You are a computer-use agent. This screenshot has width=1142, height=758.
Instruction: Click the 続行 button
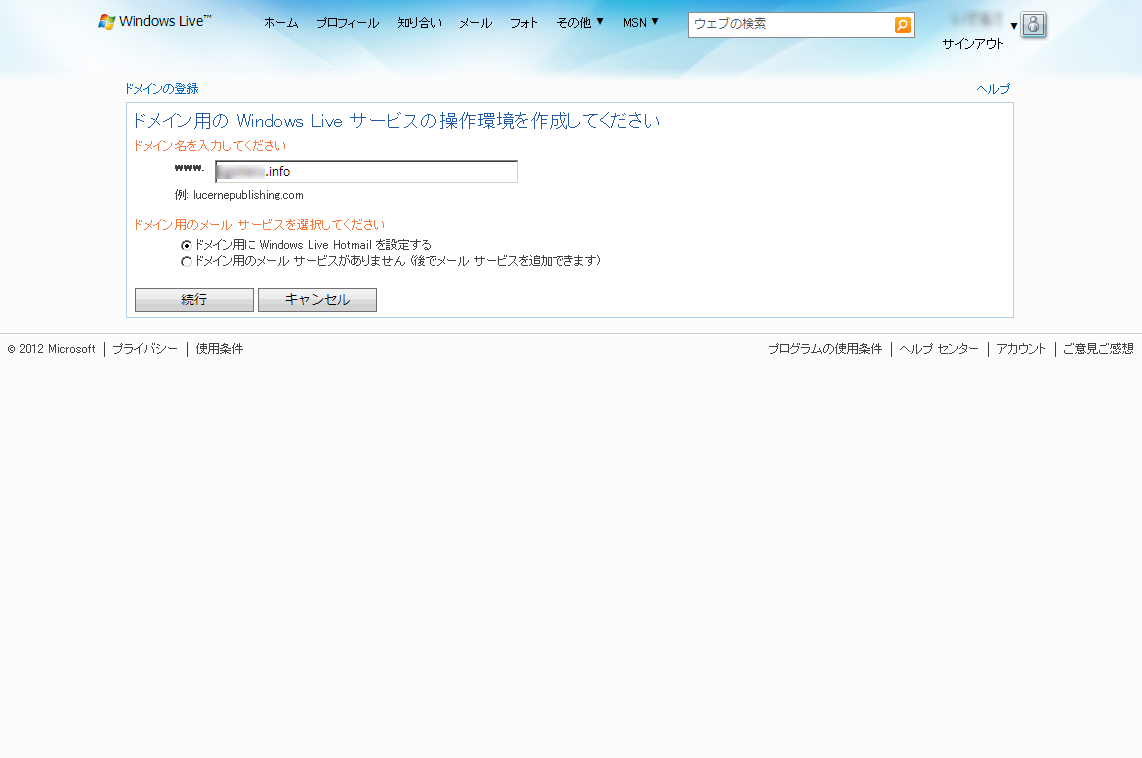(x=194, y=300)
